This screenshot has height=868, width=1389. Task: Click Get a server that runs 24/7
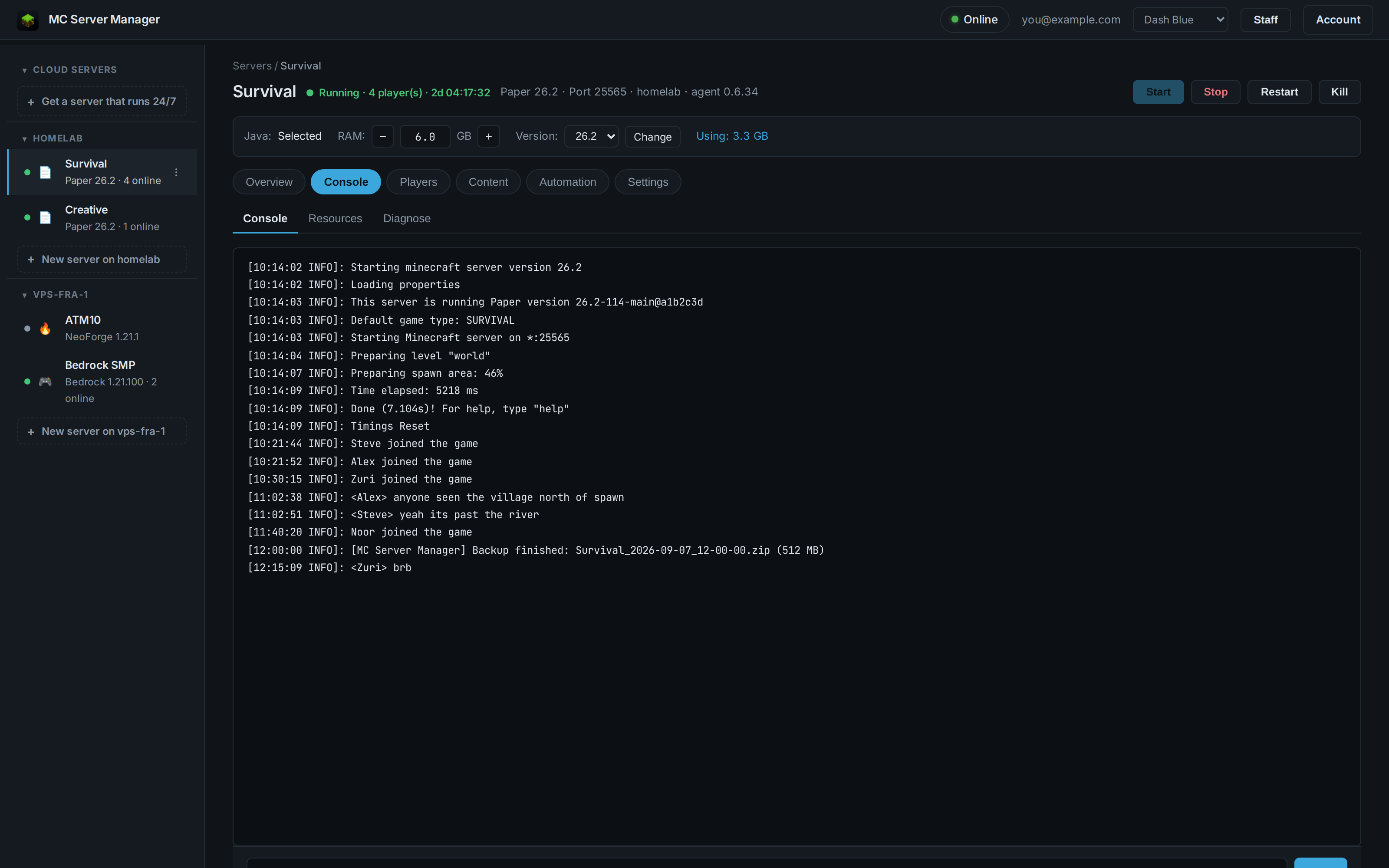(x=102, y=102)
